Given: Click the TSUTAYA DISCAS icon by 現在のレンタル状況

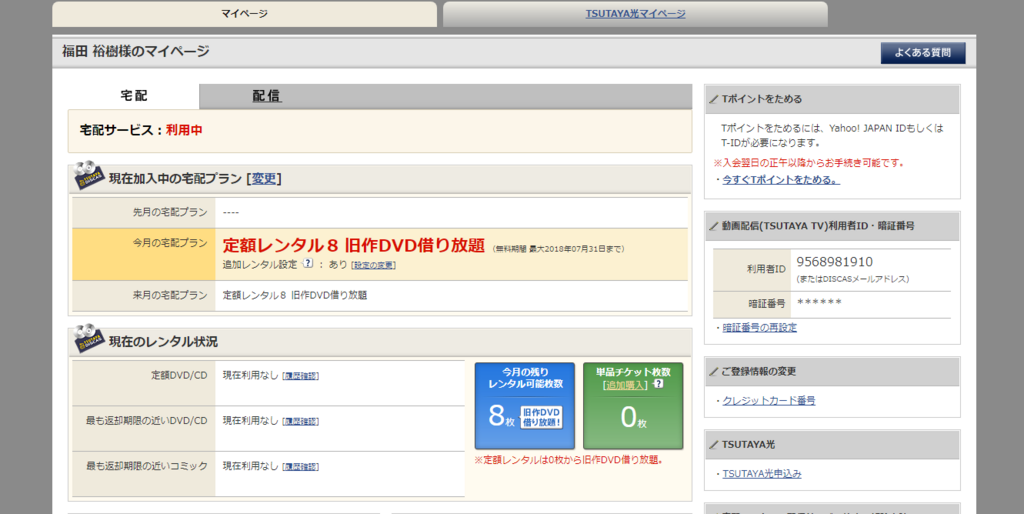Looking at the screenshot, I should pyautogui.click(x=88, y=338).
